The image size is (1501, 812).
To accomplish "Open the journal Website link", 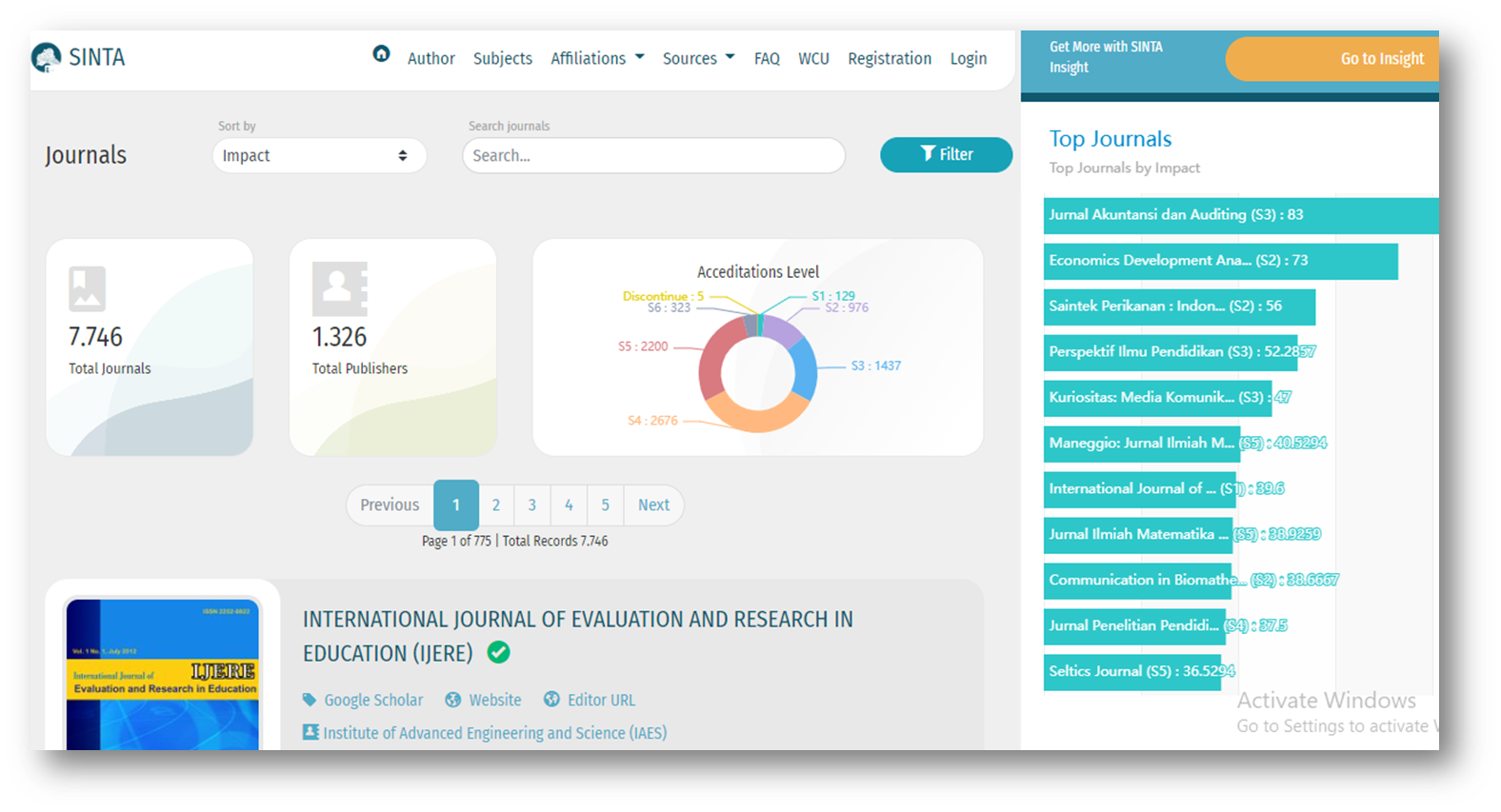I will 495,700.
